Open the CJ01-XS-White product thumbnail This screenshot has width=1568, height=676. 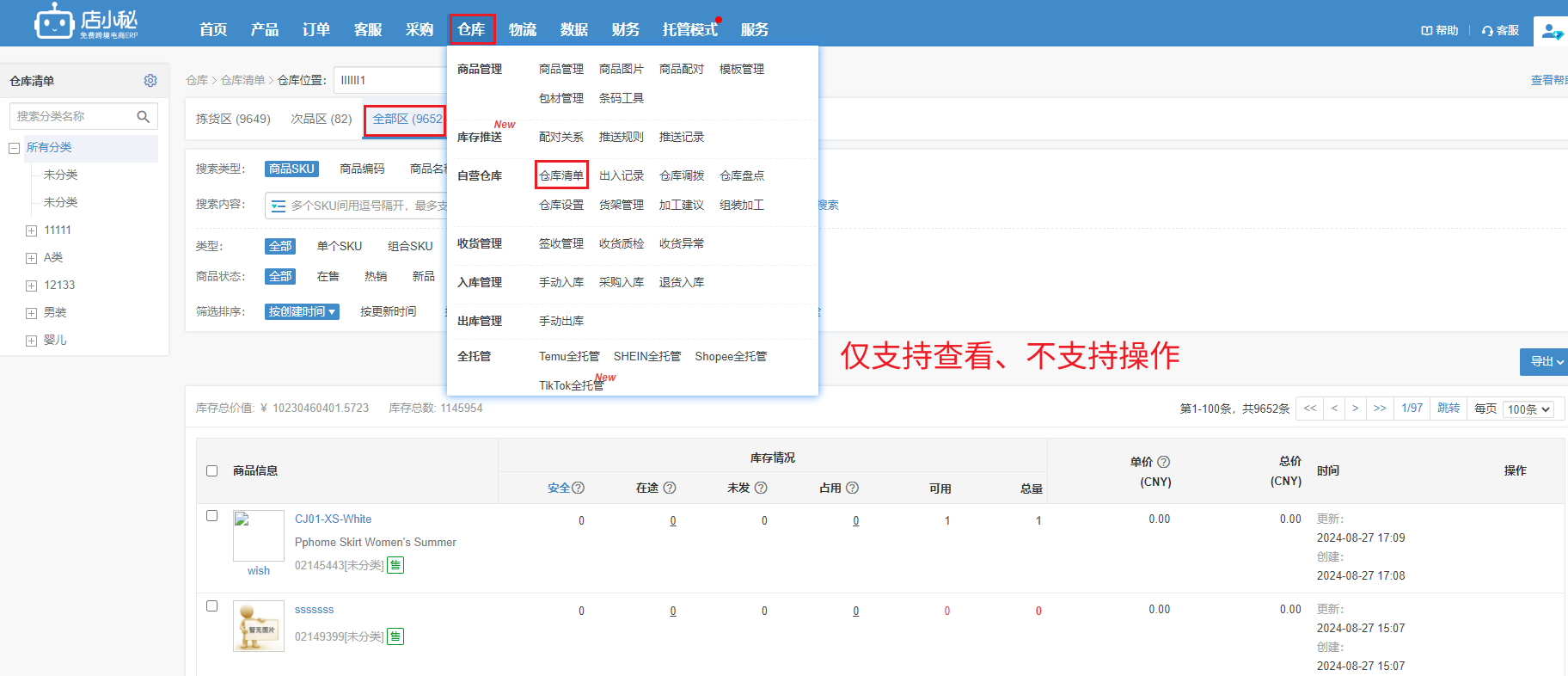(x=259, y=536)
